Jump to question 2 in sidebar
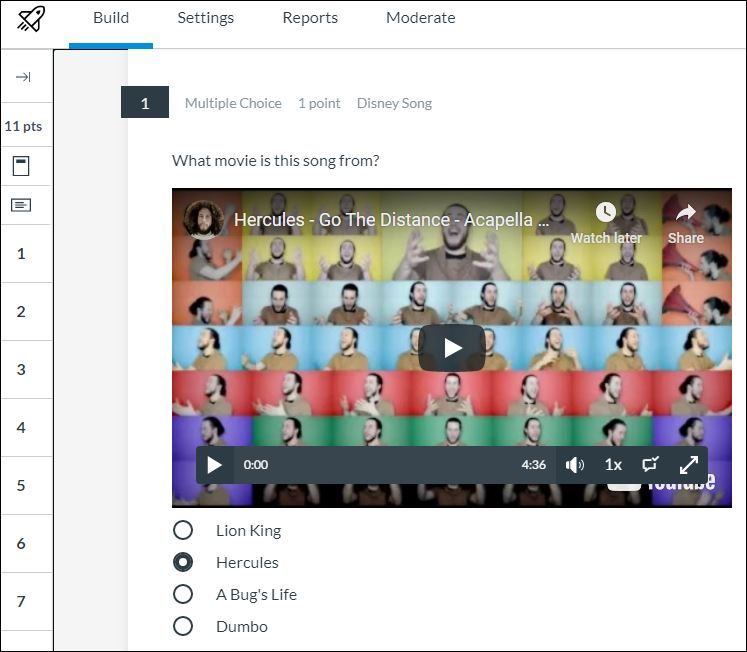Viewport: 747px width, 652px height. tap(21, 311)
